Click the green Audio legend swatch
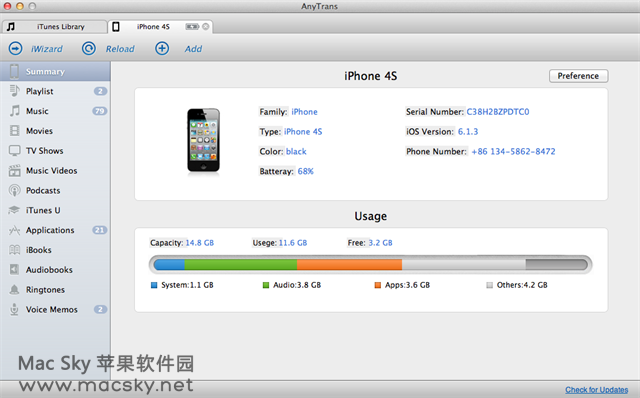Screen dimensions: 640x398 266,285
